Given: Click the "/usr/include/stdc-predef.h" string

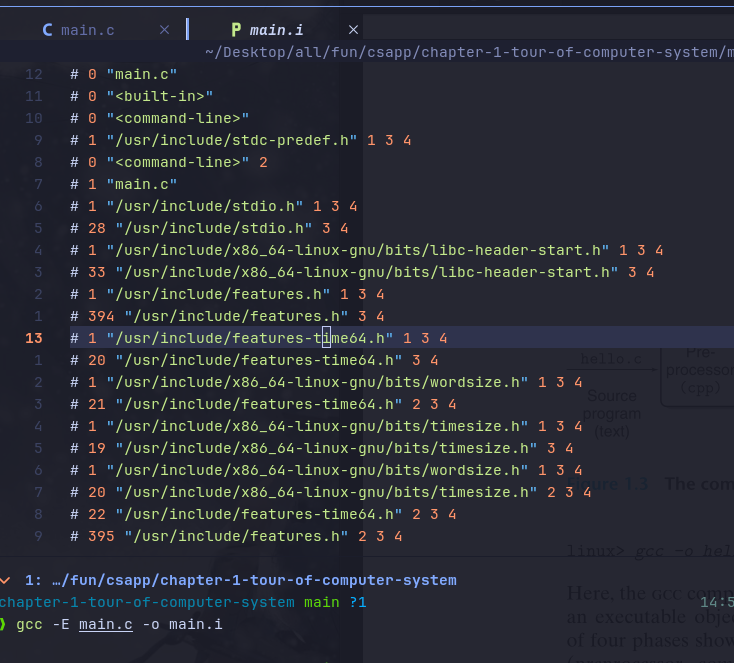Looking at the screenshot, I should 232,140.
